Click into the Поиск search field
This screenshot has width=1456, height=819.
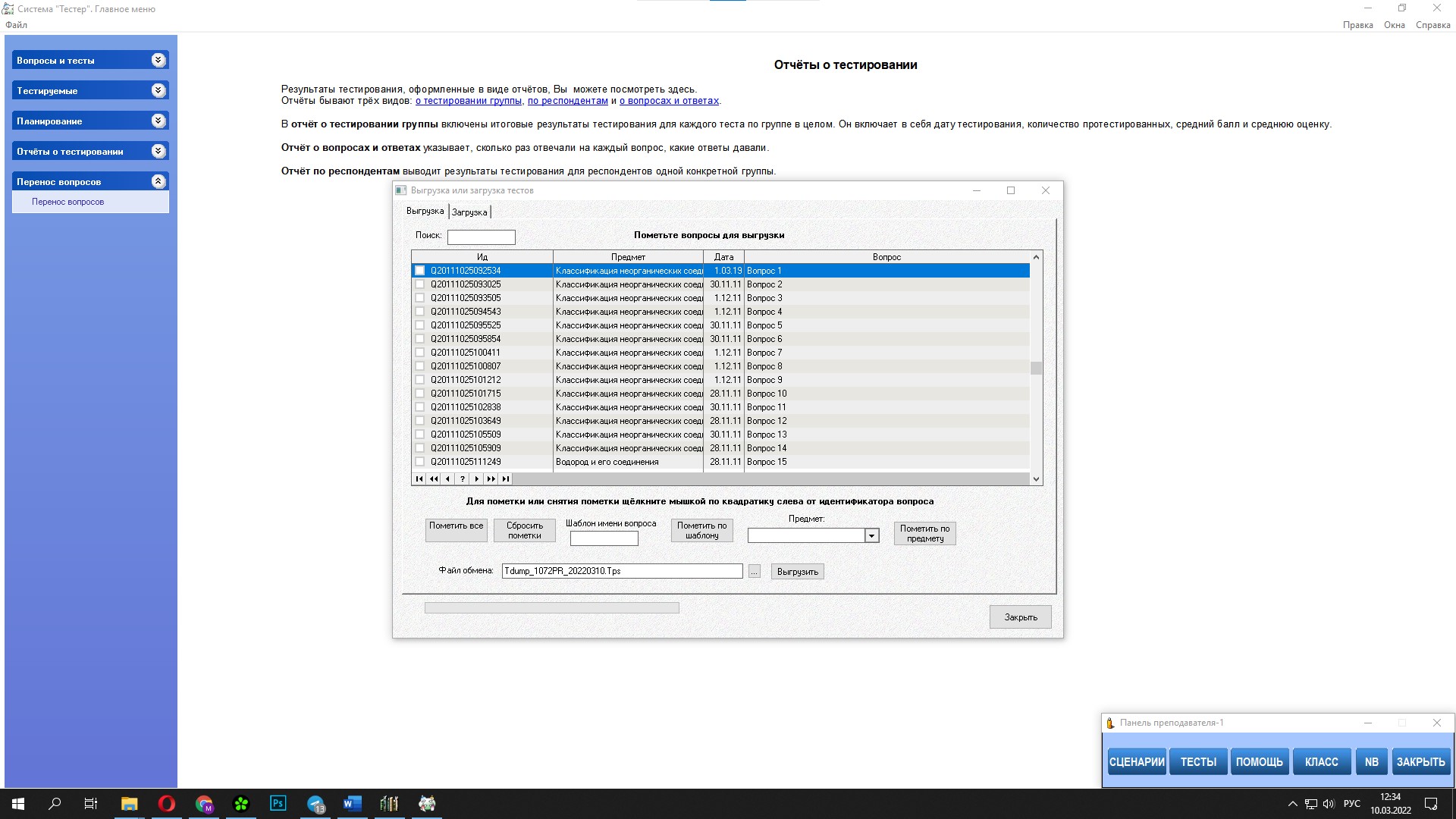coord(481,237)
